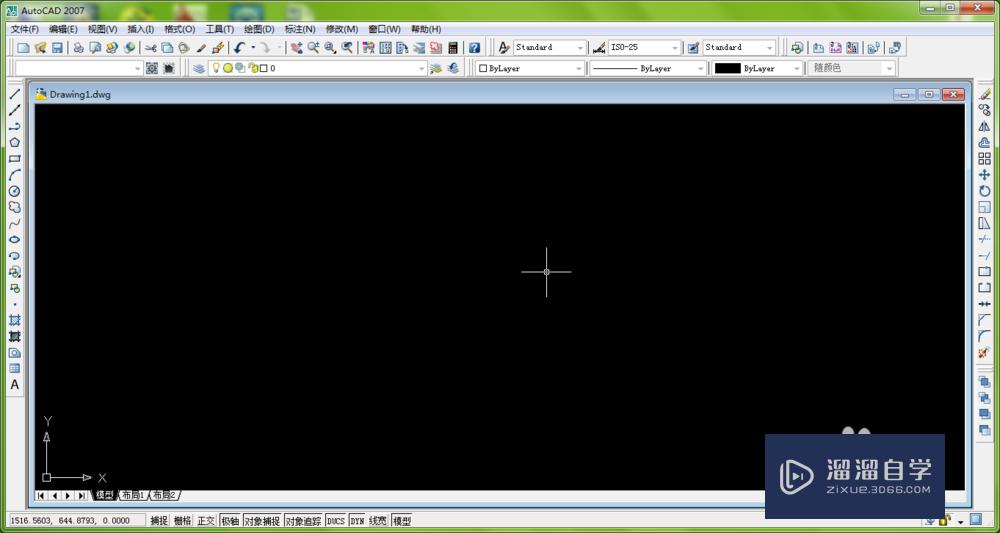
Task: Select the Array tool
Action: coord(985,159)
